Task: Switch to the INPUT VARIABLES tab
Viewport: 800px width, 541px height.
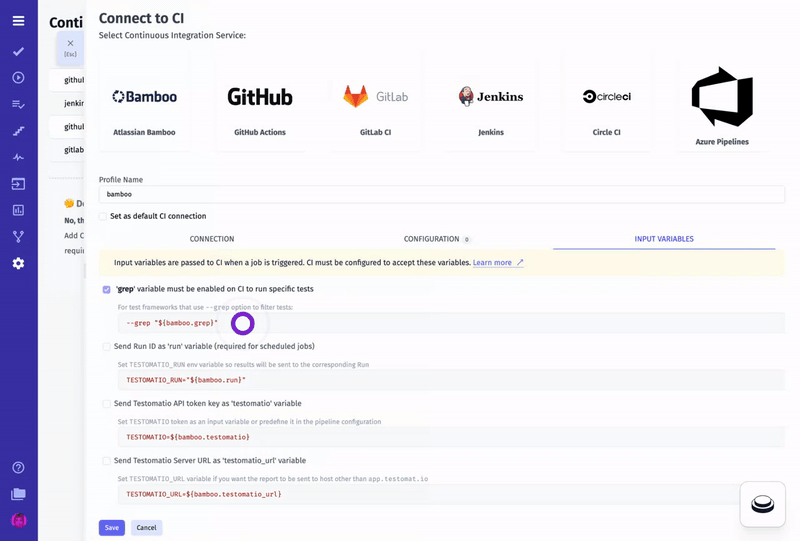Action: click(x=664, y=239)
